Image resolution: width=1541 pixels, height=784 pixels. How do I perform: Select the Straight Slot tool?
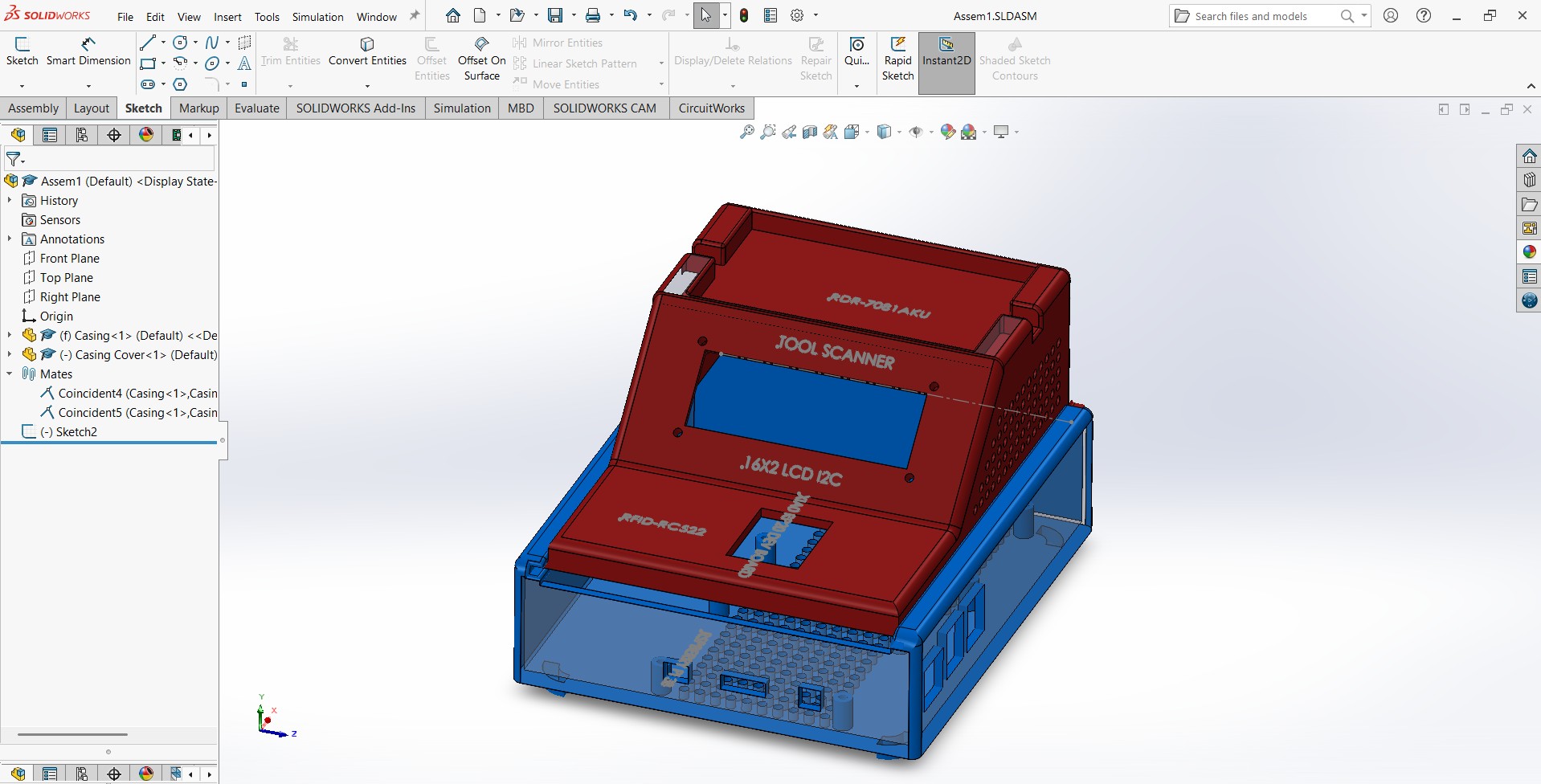tap(148, 84)
